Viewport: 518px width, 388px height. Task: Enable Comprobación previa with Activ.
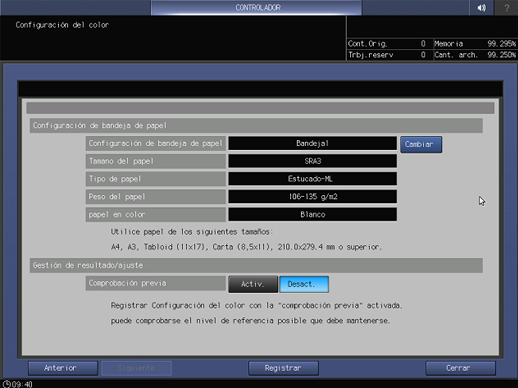(253, 284)
